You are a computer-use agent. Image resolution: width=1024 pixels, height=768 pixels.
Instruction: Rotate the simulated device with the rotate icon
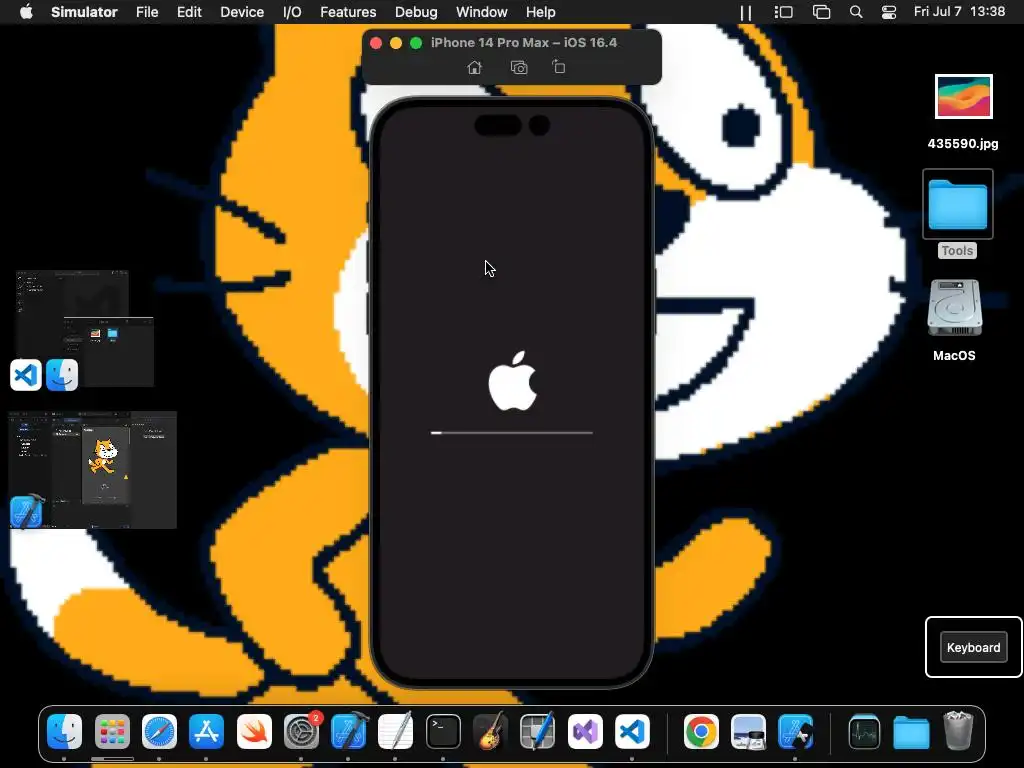coord(559,67)
